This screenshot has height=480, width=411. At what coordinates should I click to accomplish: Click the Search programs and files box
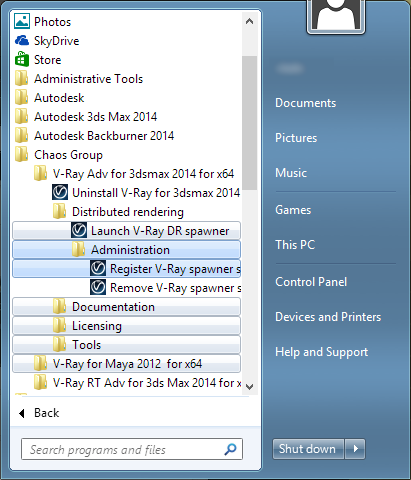132,449
